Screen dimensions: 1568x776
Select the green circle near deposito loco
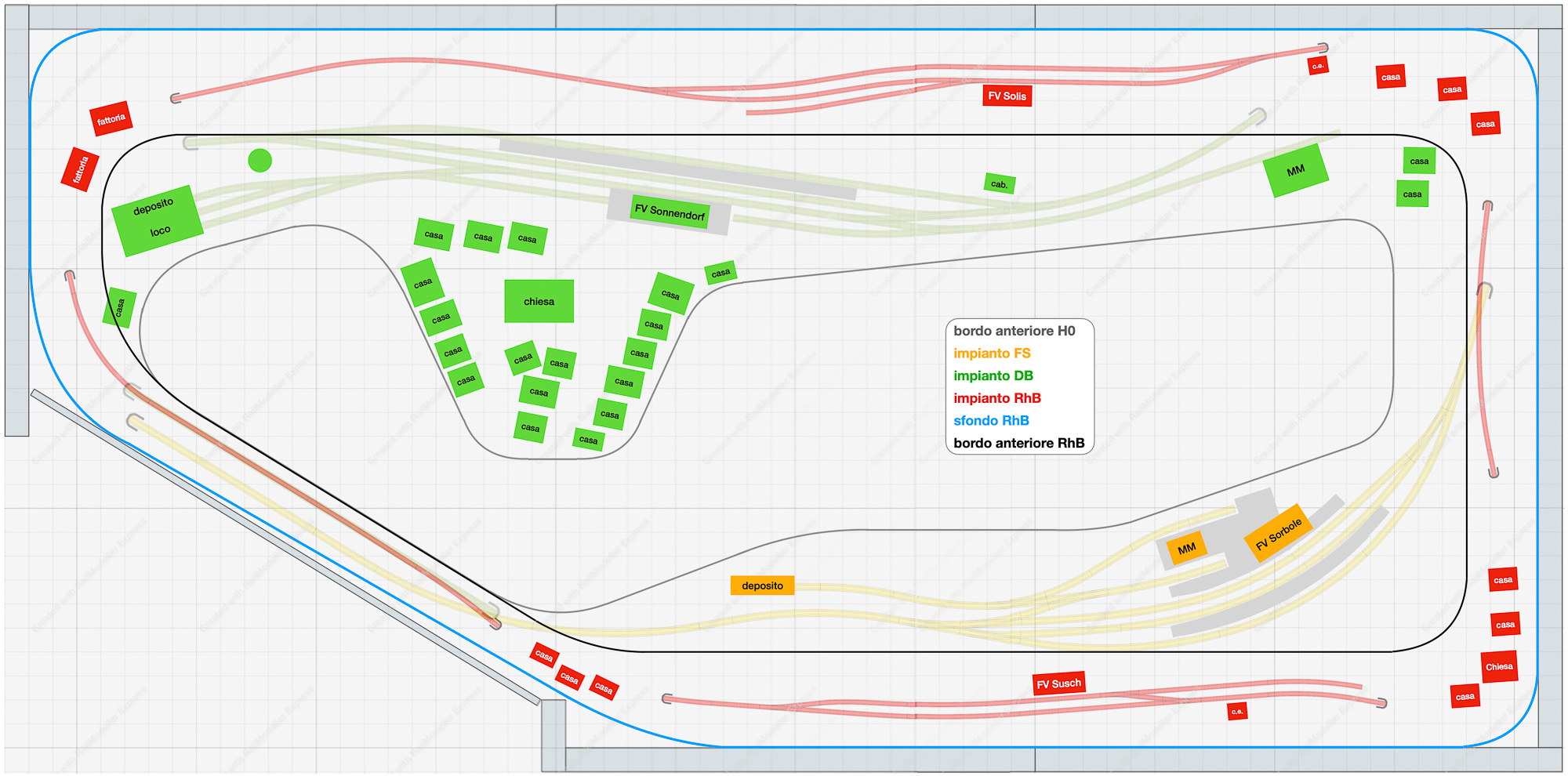click(x=260, y=161)
